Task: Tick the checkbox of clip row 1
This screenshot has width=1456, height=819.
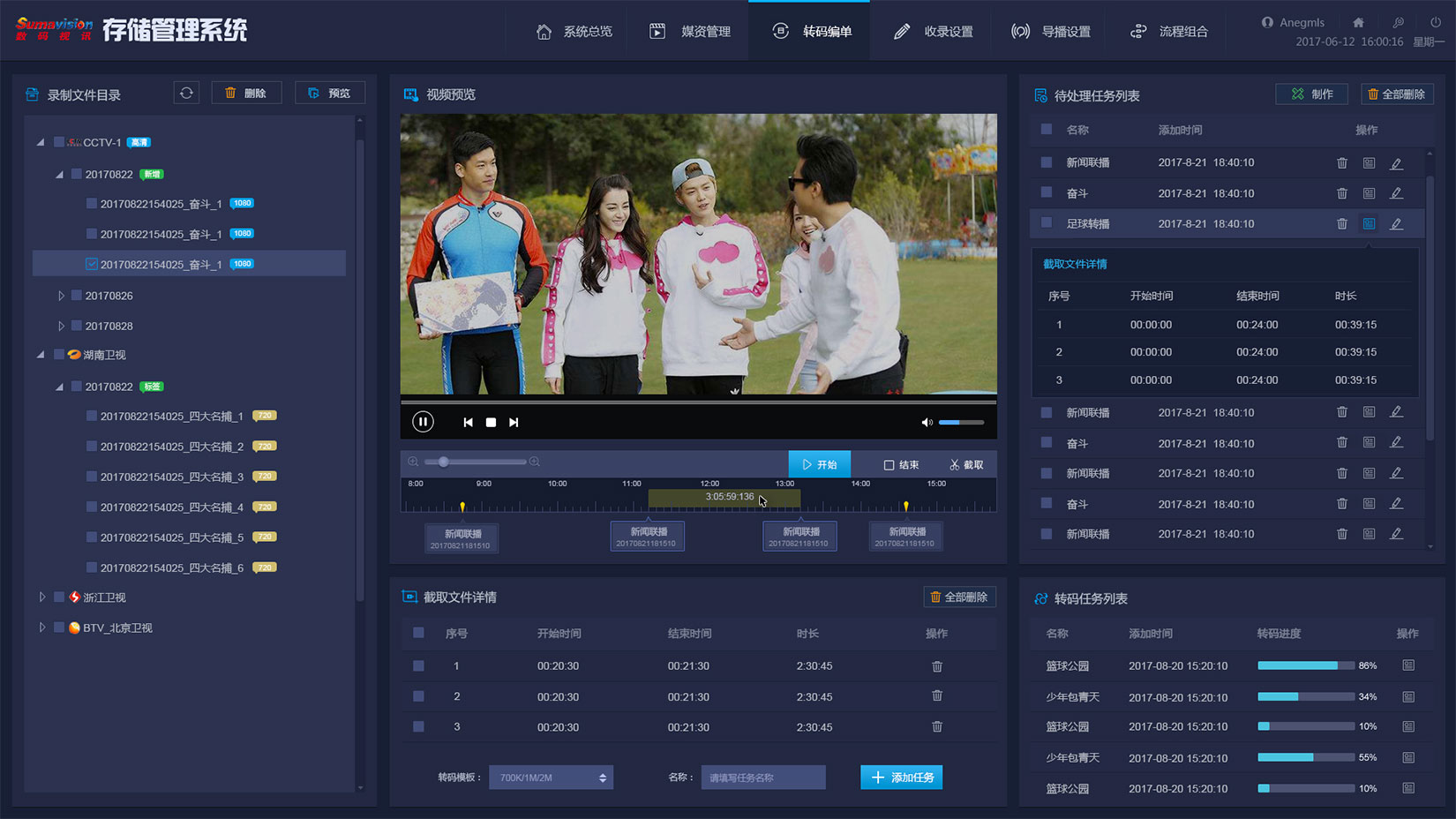Action: (x=418, y=666)
